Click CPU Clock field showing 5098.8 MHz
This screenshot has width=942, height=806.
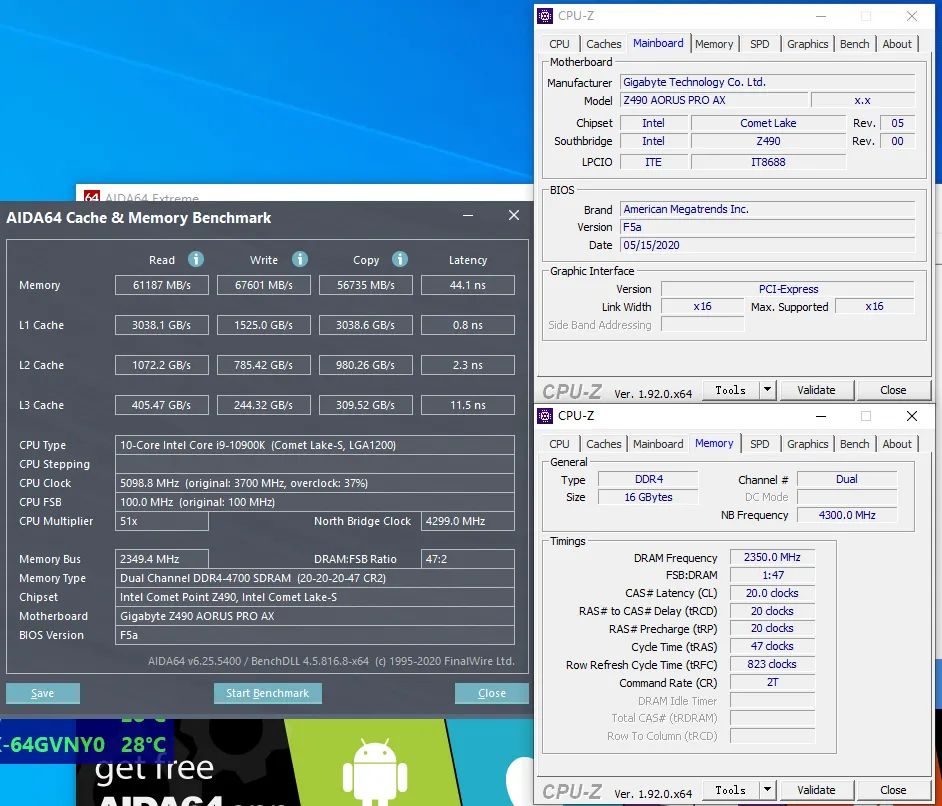pos(315,483)
